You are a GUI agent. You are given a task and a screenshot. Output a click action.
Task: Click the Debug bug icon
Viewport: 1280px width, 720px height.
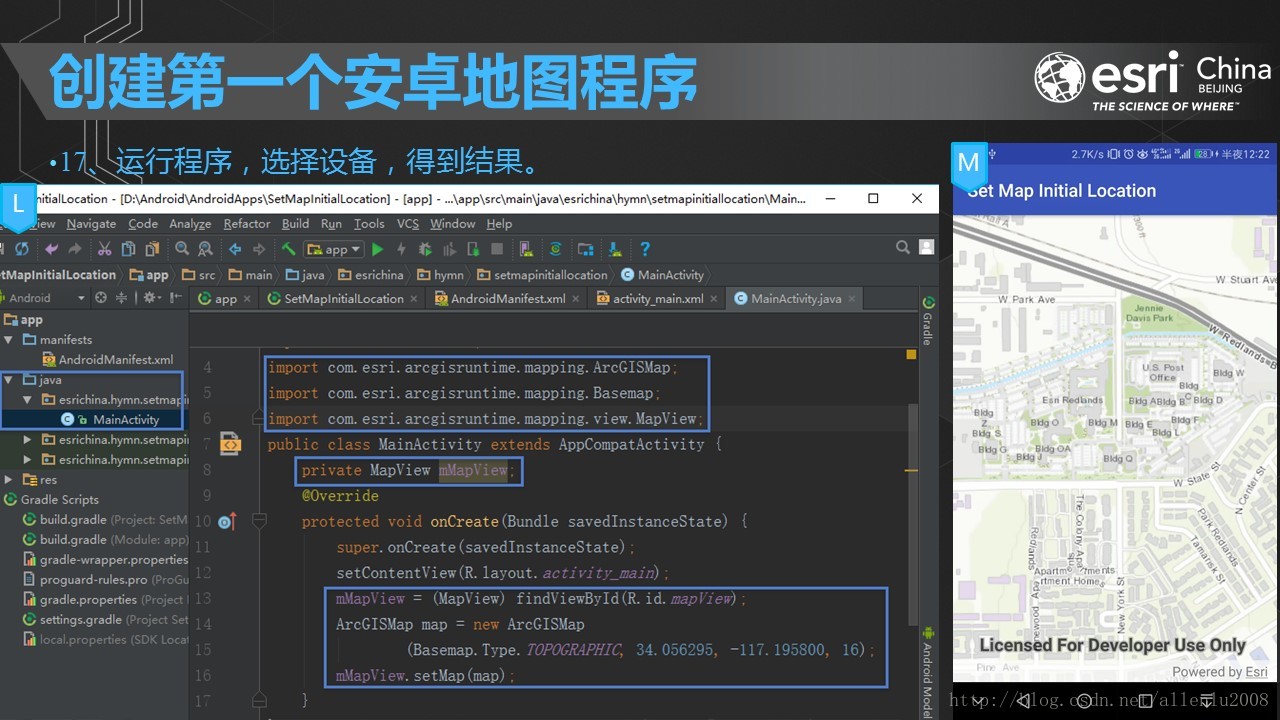coord(425,249)
